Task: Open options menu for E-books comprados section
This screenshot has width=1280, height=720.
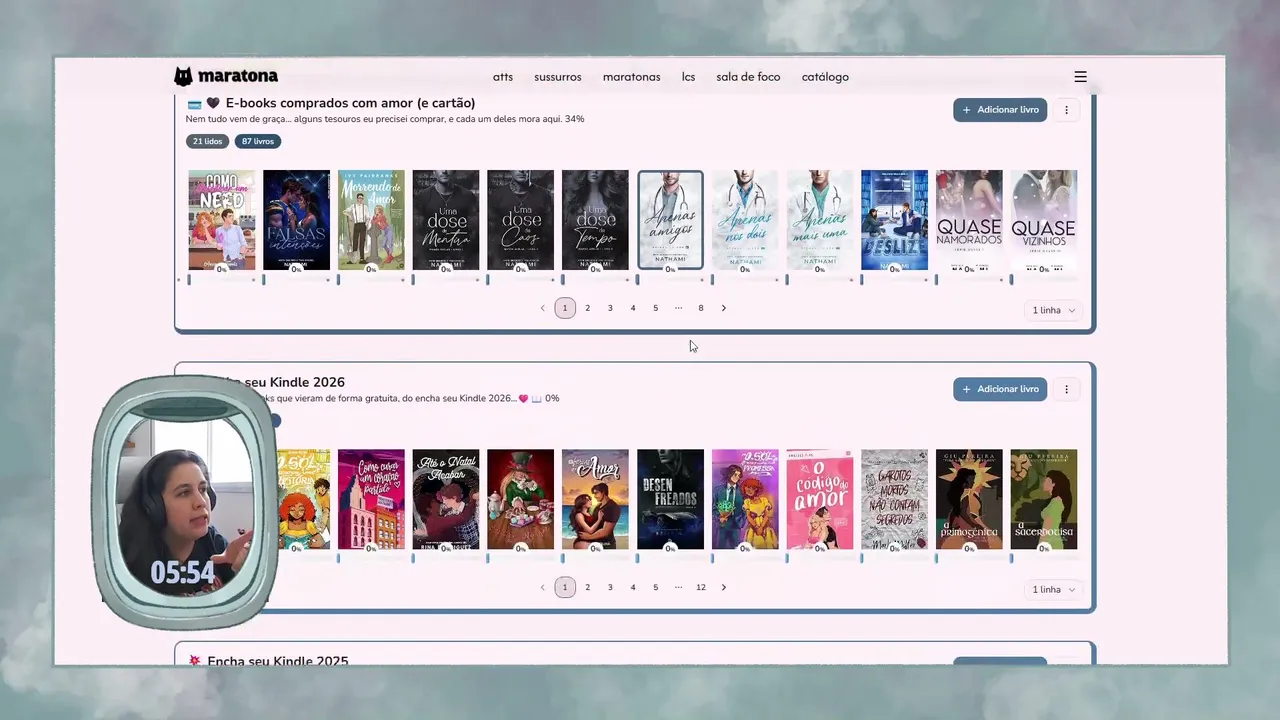Action: tap(1066, 110)
